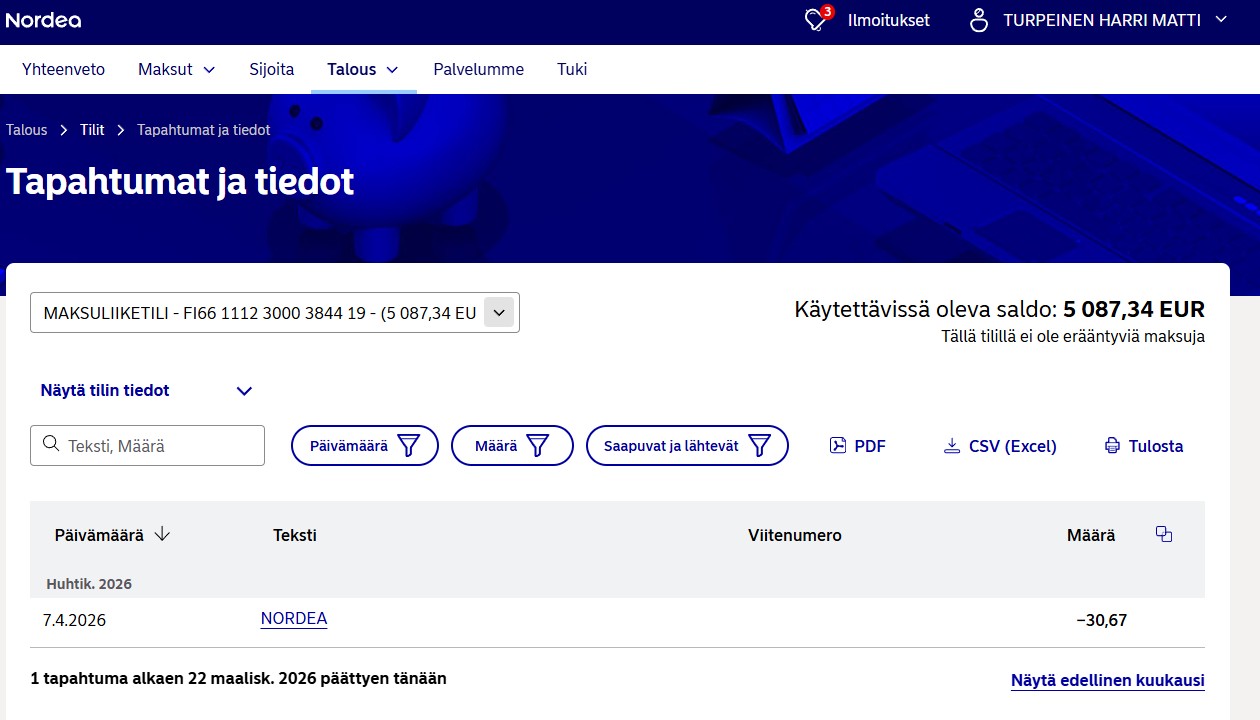The width and height of the screenshot is (1260, 720).
Task: Open the NORDEA transaction link
Action: (x=294, y=619)
